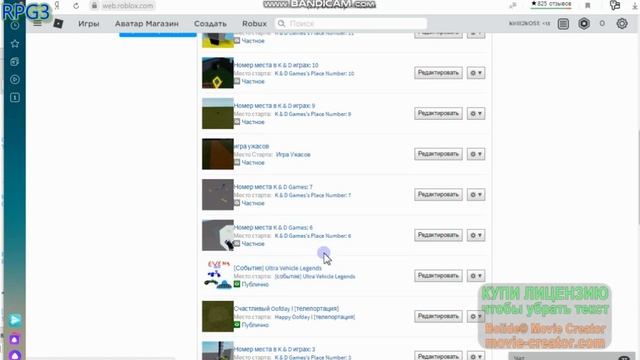The image size is (640, 360).
Task: Open the Номер места K & D Games: 7 title
Action: tap(273, 187)
